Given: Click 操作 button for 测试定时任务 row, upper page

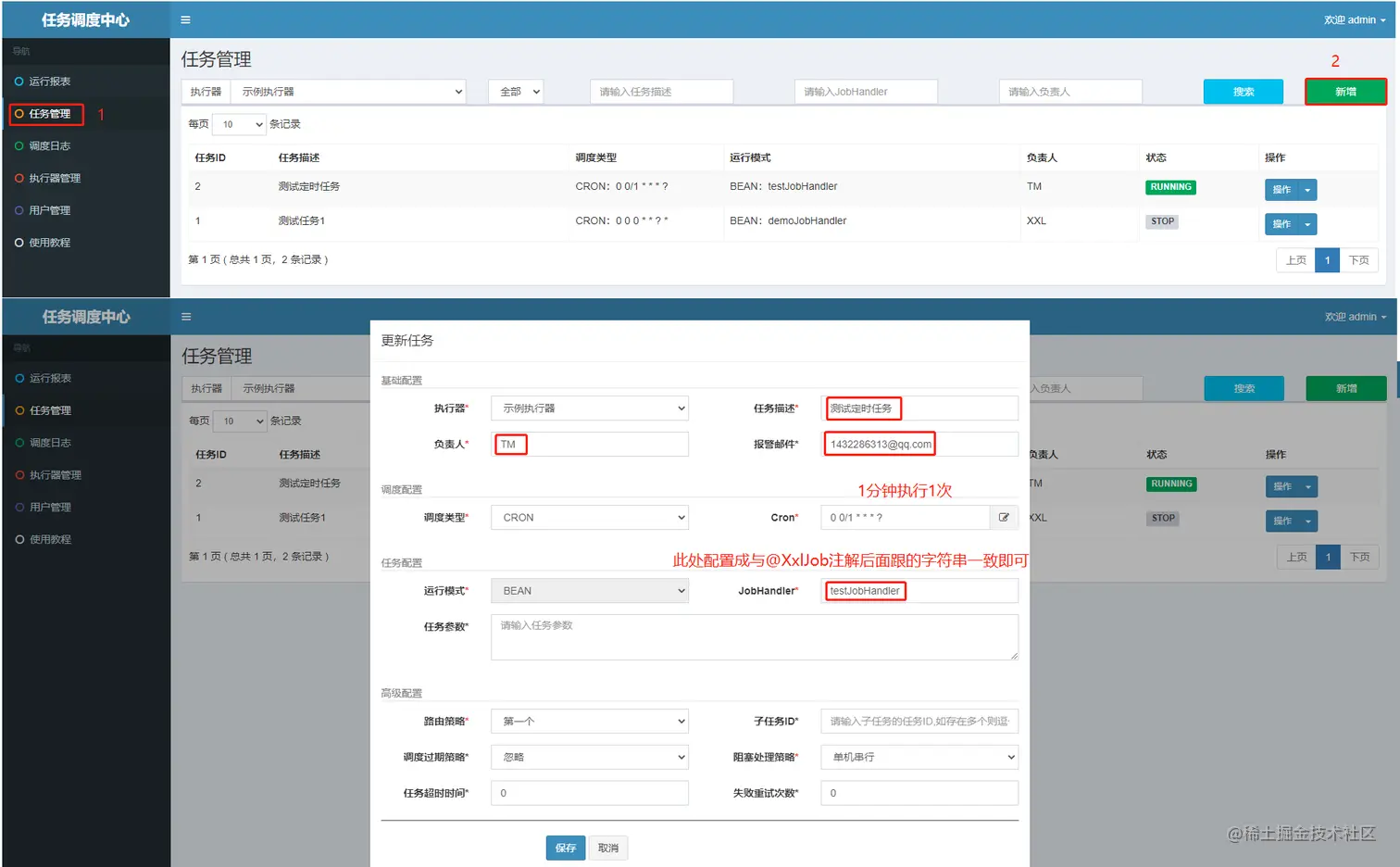Looking at the screenshot, I should click(x=1281, y=190).
